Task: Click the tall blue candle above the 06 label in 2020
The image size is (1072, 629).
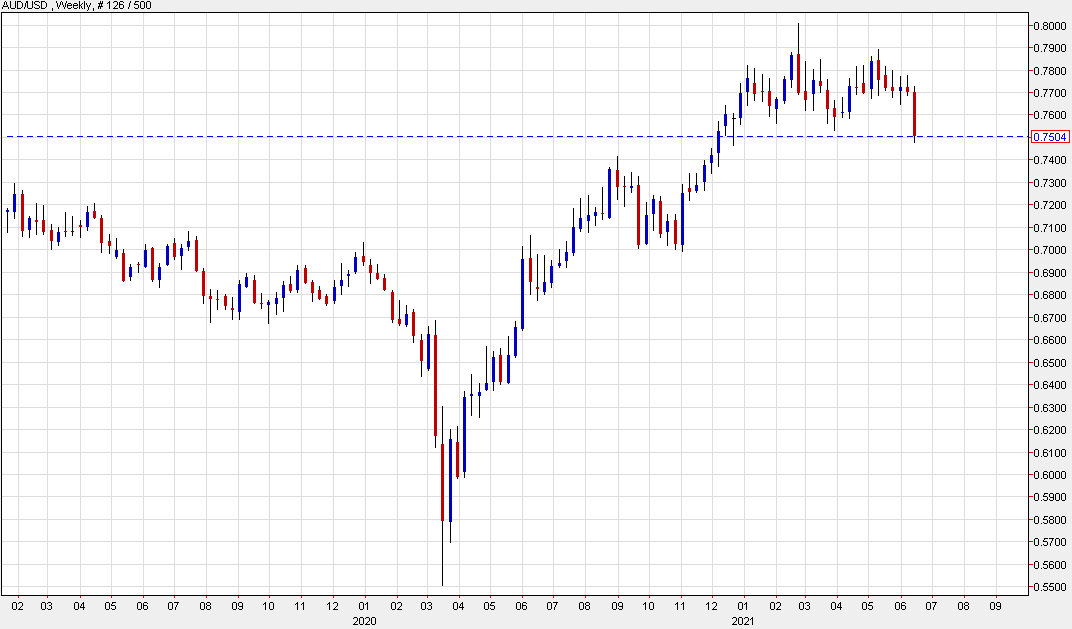Action: (522, 292)
